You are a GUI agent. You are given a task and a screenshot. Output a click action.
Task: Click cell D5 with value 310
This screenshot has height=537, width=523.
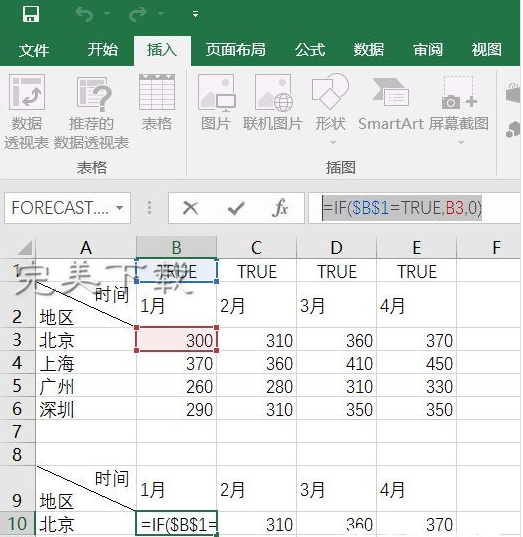click(x=337, y=385)
